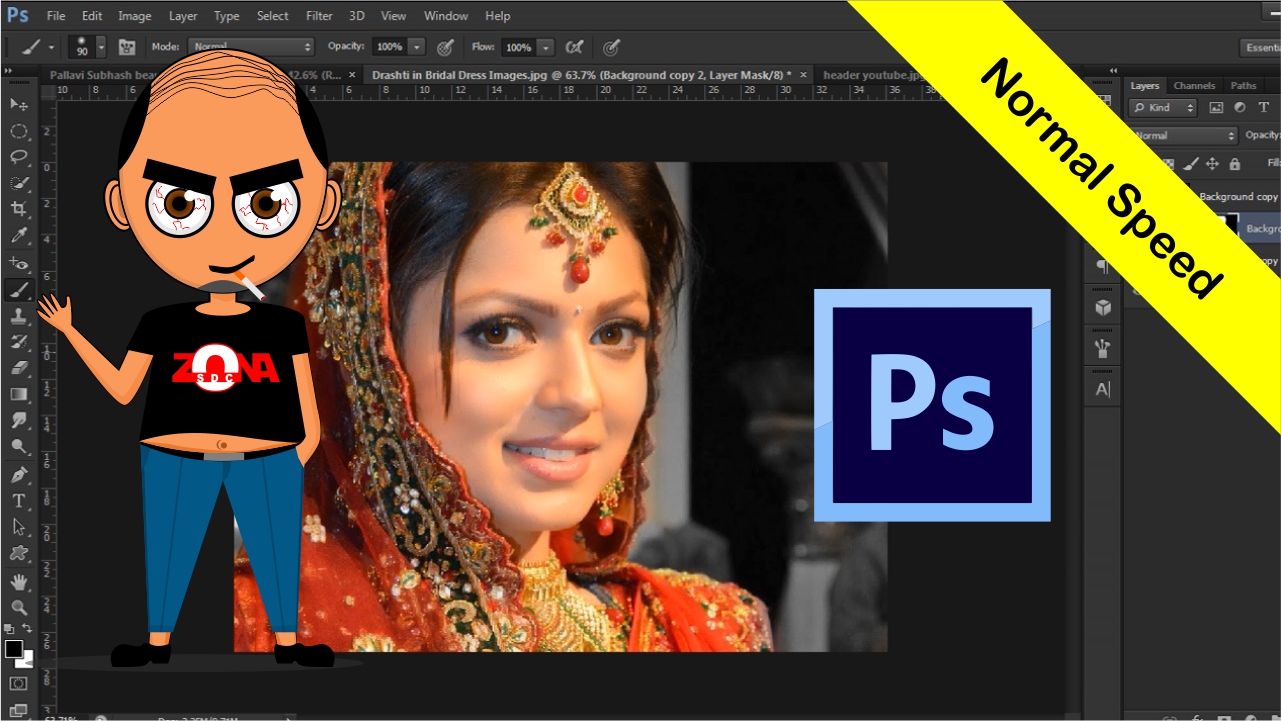Select the Clone Stamp tool

click(x=19, y=316)
